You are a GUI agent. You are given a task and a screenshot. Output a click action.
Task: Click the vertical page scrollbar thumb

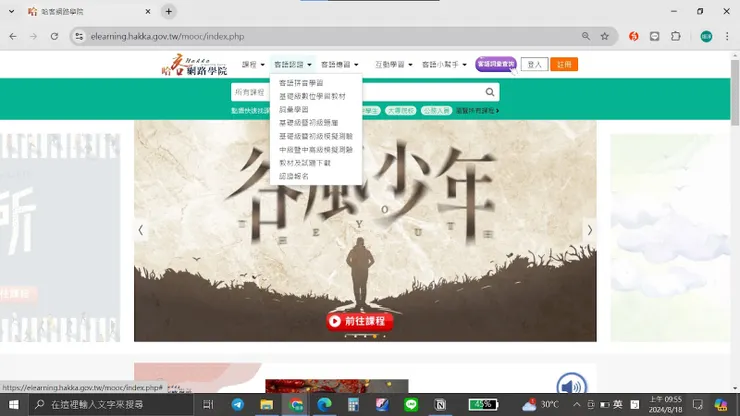point(735,92)
